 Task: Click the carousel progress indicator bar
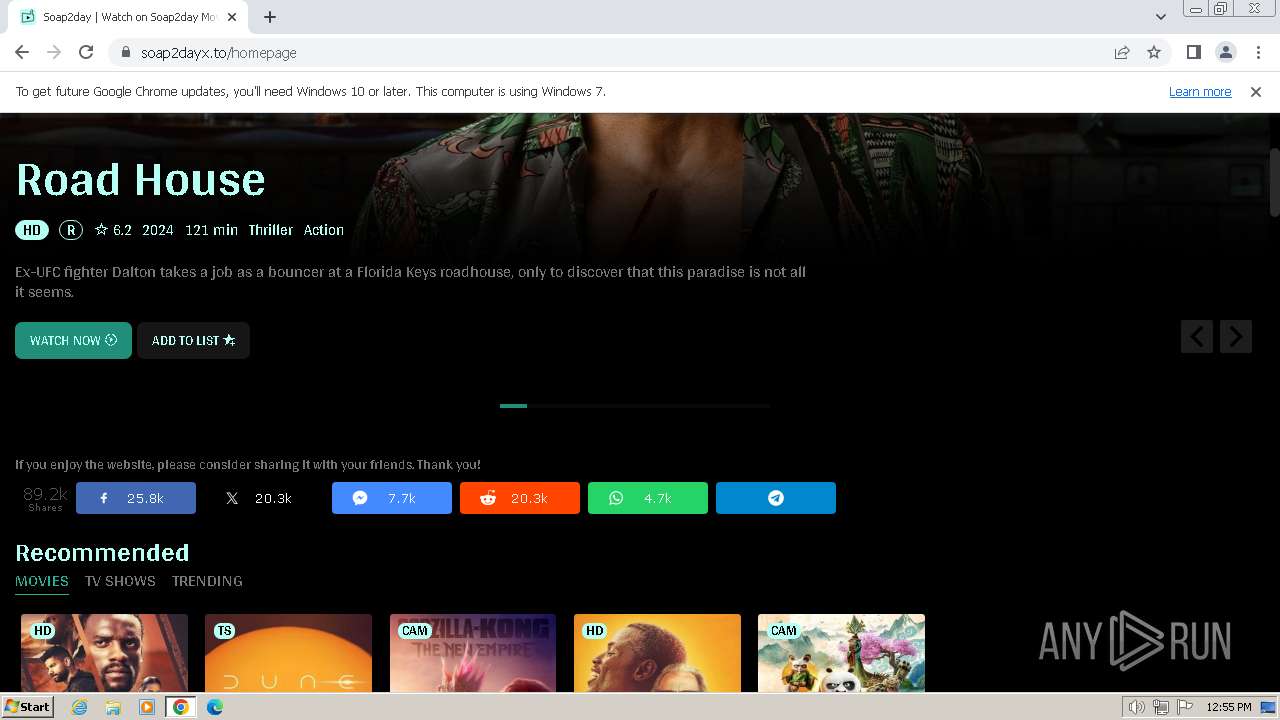[635, 406]
